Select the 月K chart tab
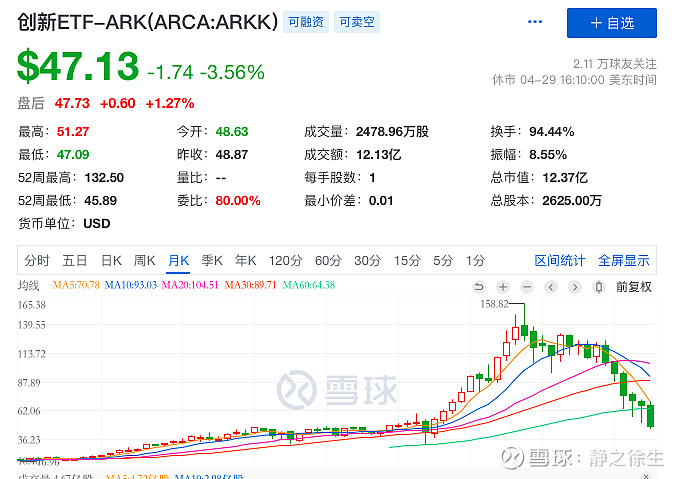Screen dimensions: 684x479 click(x=178, y=260)
